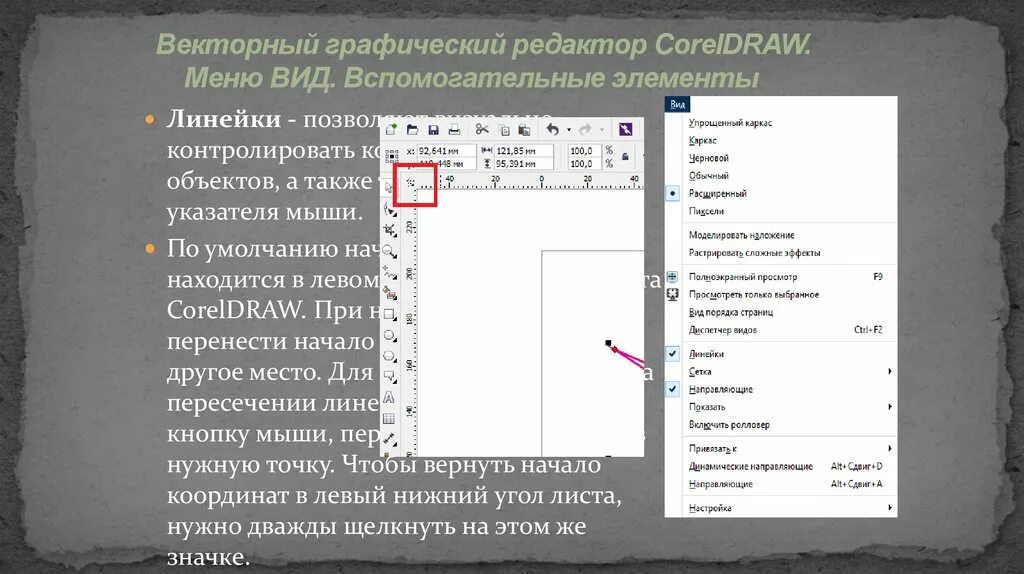Toggle the lock ratio padlock
The height and width of the screenshot is (574, 1024).
[x=625, y=157]
